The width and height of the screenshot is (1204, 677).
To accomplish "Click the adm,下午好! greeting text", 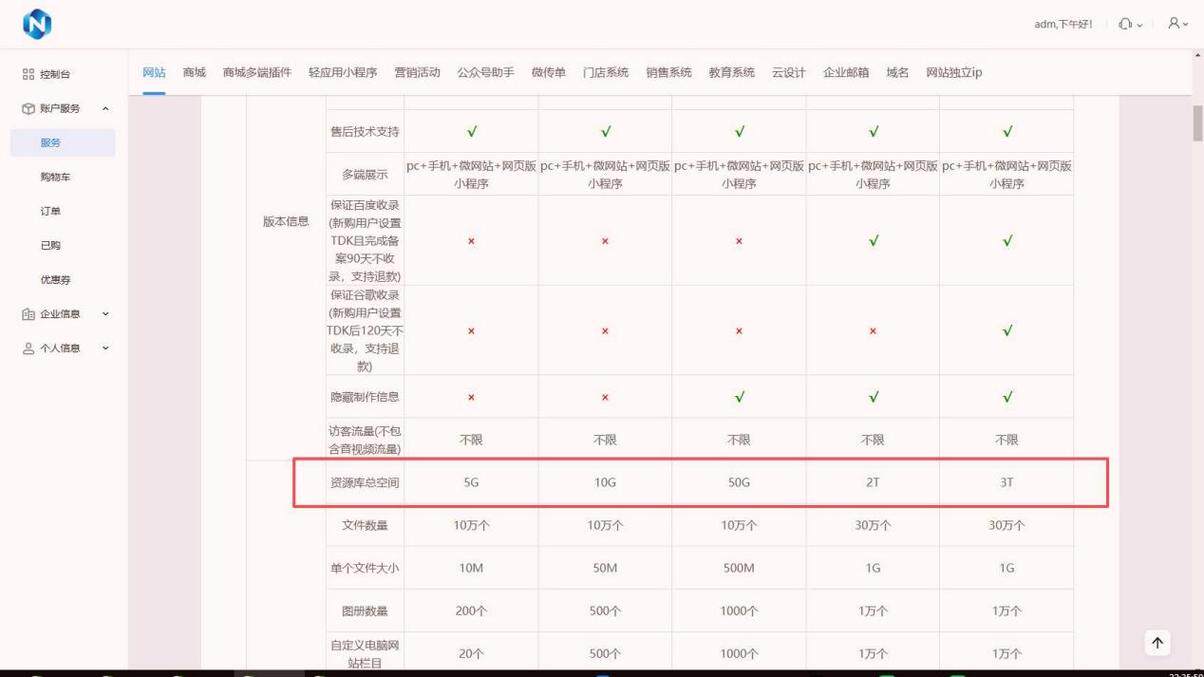I will coord(1064,24).
